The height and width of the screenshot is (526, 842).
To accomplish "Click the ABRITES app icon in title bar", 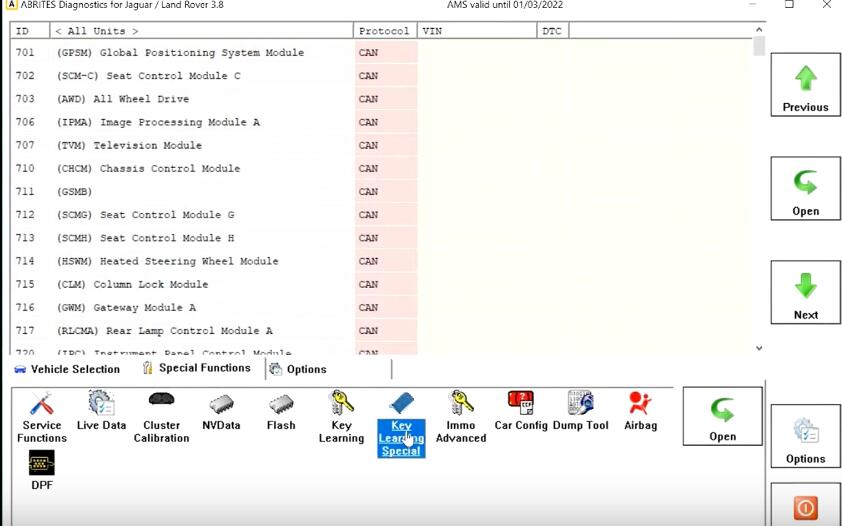I will [10, 5].
